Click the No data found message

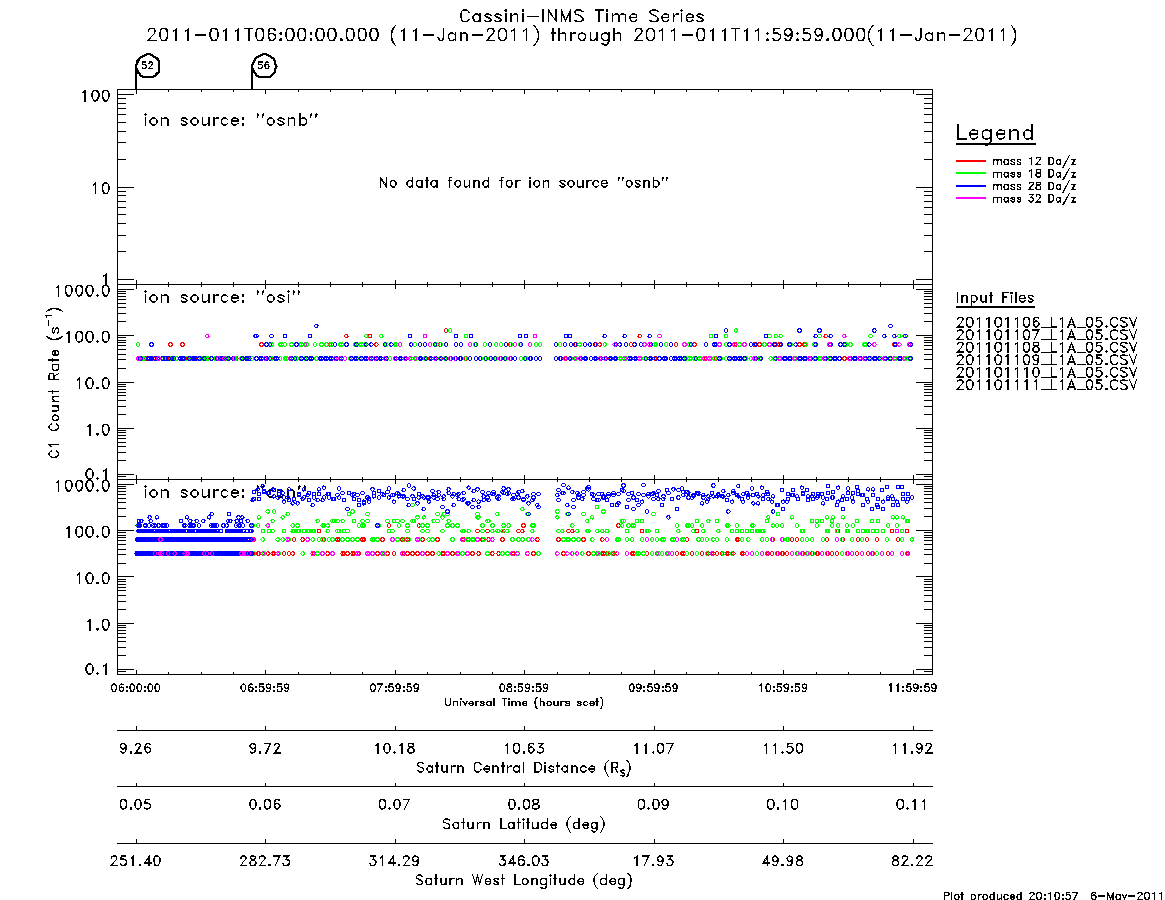[524, 183]
